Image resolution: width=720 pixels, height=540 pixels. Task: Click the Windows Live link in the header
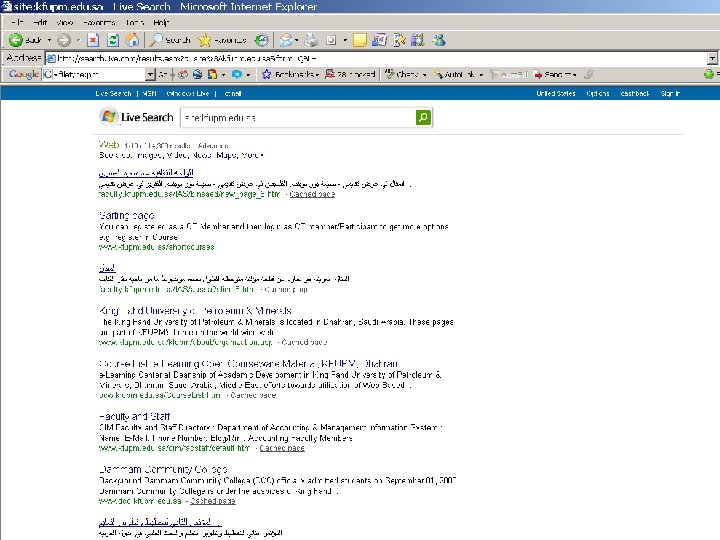[188, 93]
